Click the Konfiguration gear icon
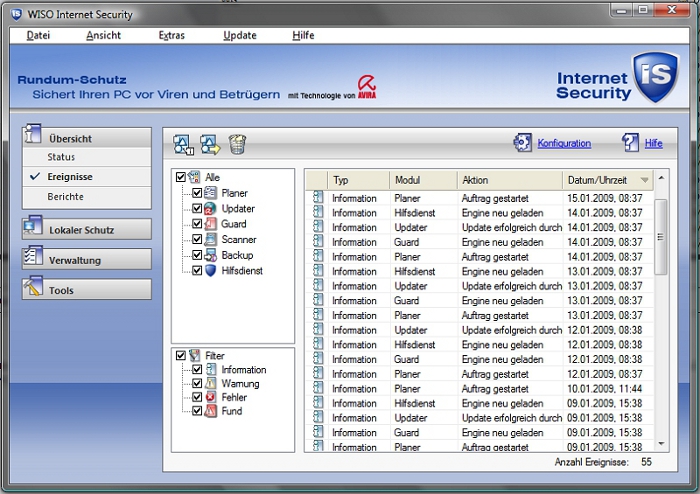The width and height of the screenshot is (700, 494). coord(524,143)
